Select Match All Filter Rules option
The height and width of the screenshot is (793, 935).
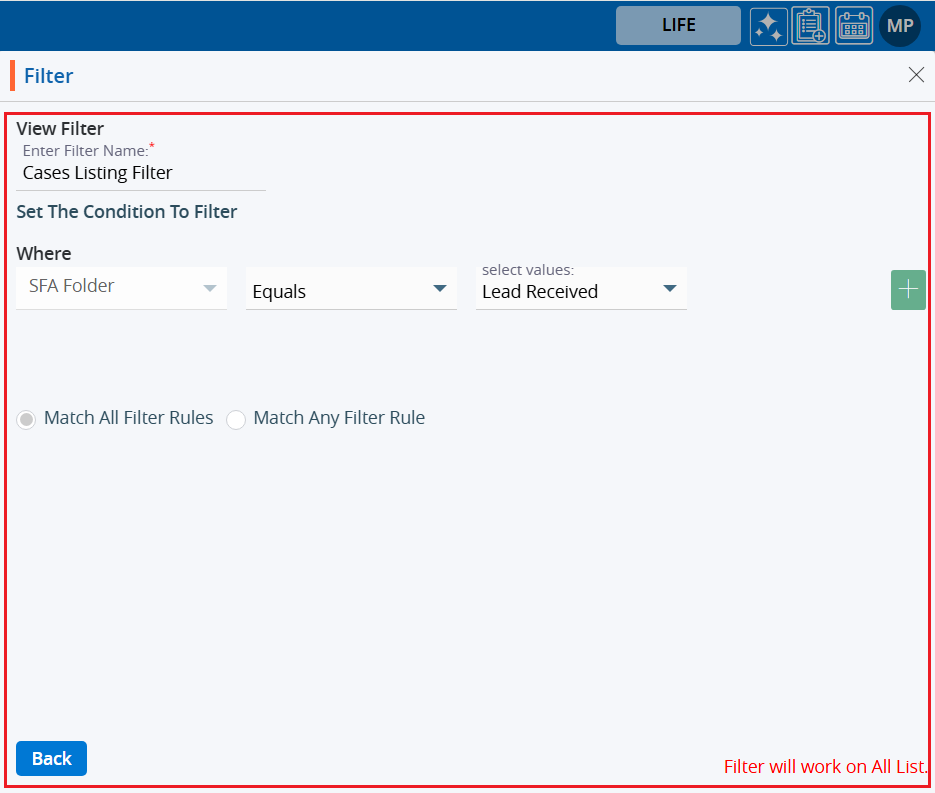pyautogui.click(x=27, y=419)
